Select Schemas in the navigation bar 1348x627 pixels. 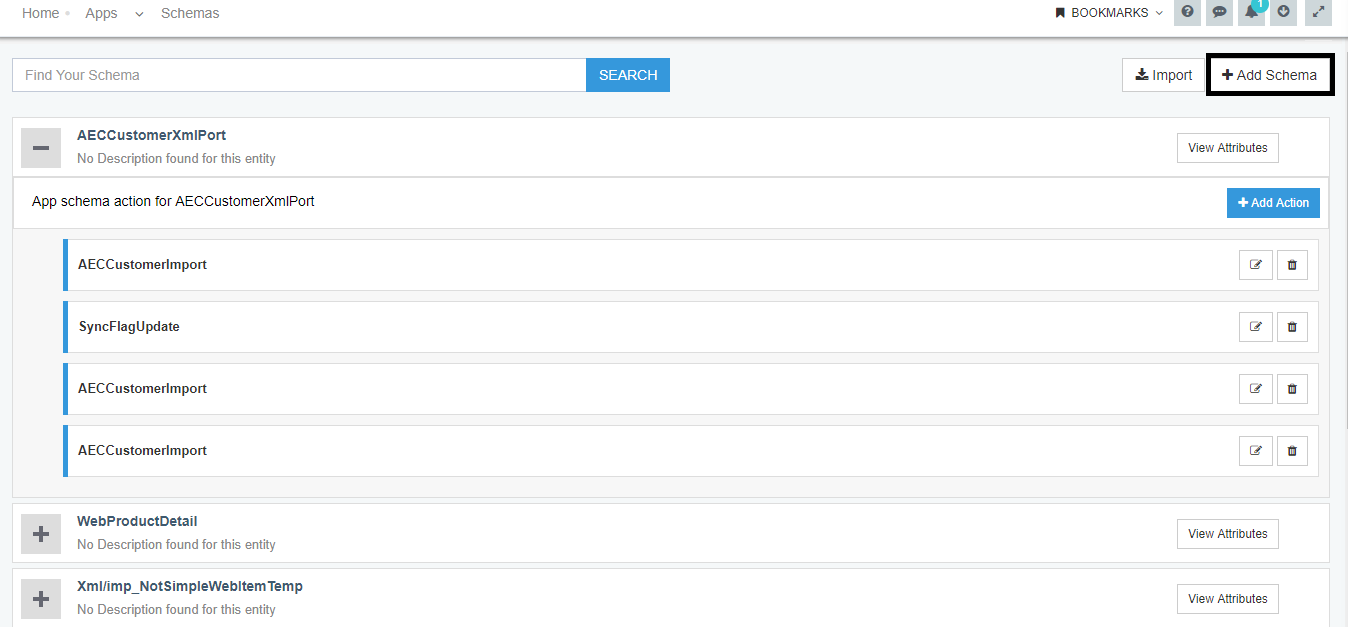pyautogui.click(x=190, y=12)
